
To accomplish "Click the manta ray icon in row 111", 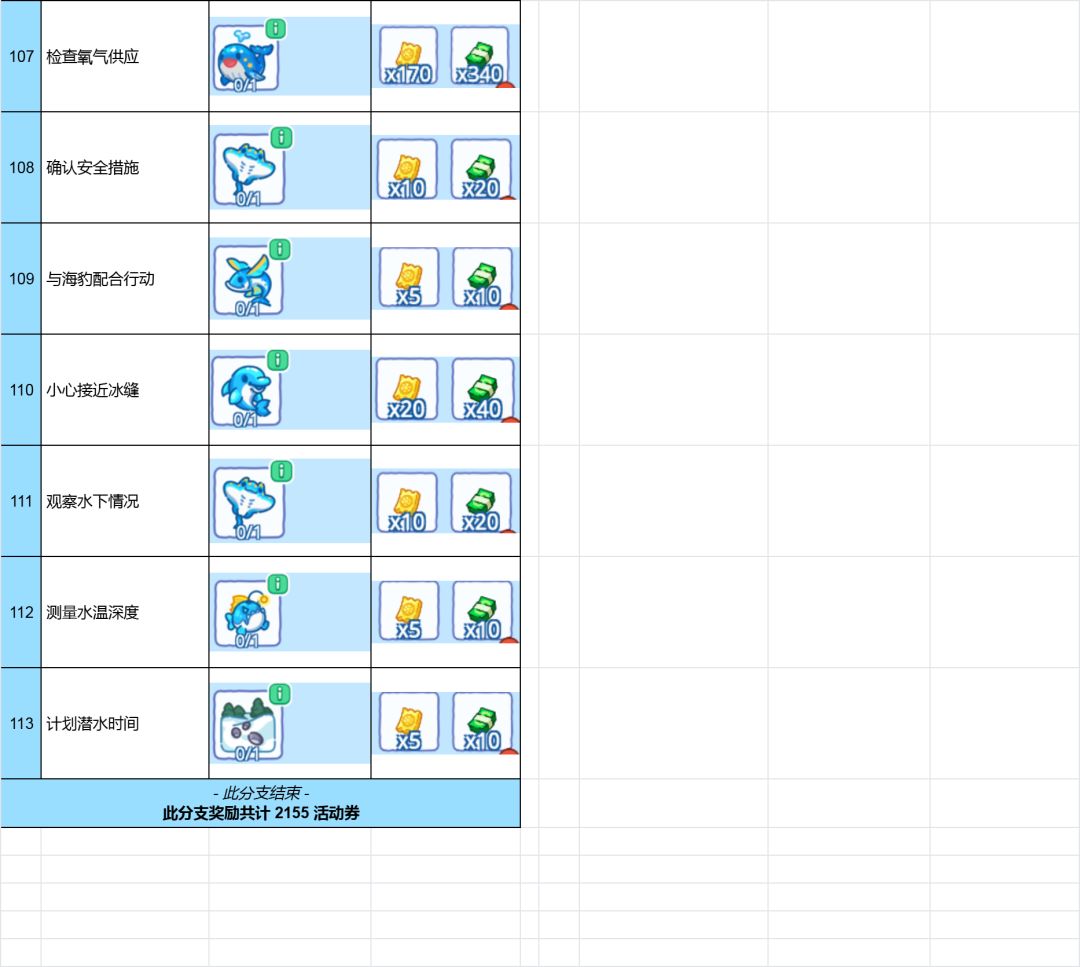I will click(x=248, y=503).
